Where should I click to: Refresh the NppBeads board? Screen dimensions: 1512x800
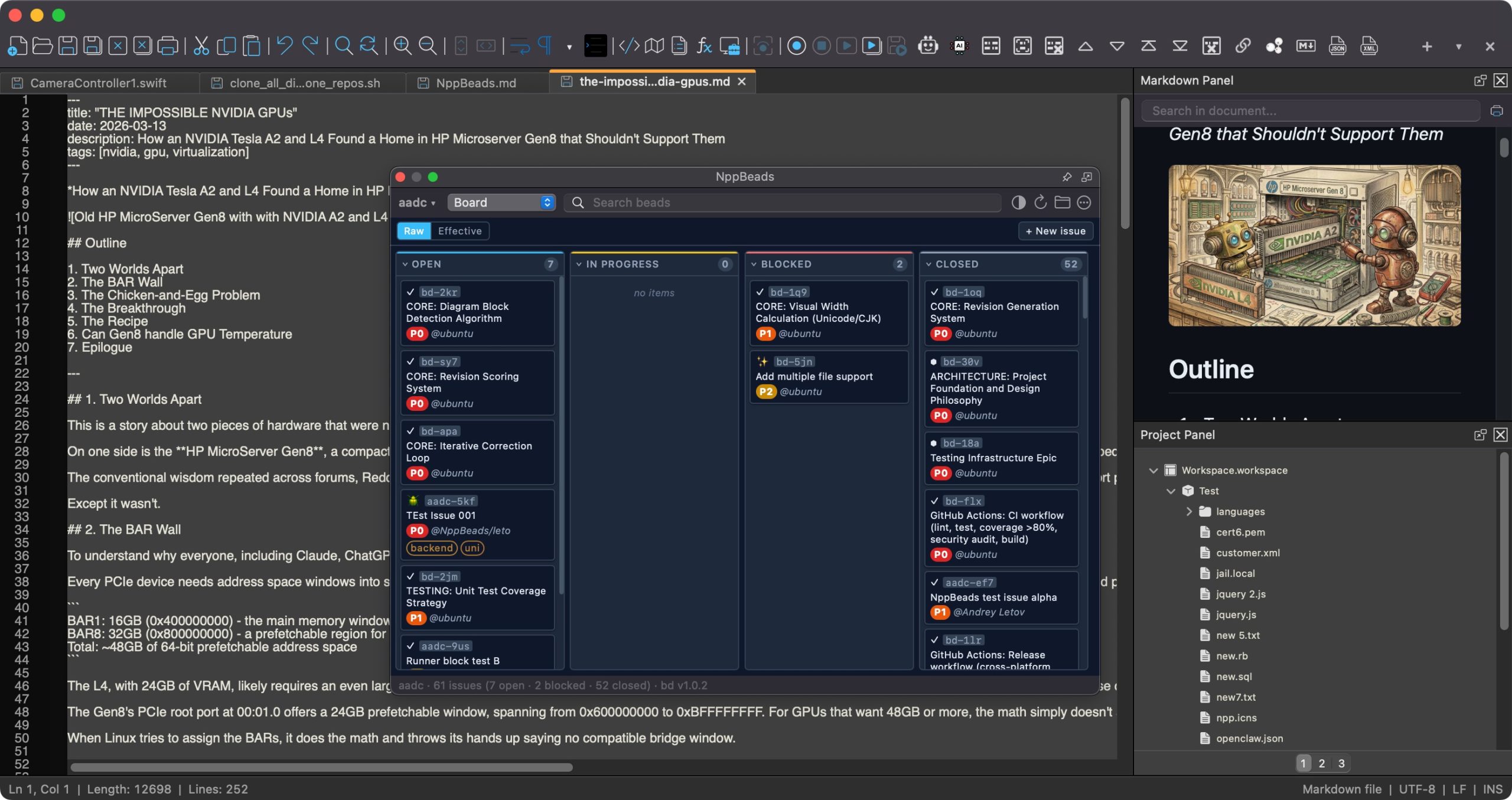[x=1039, y=203]
